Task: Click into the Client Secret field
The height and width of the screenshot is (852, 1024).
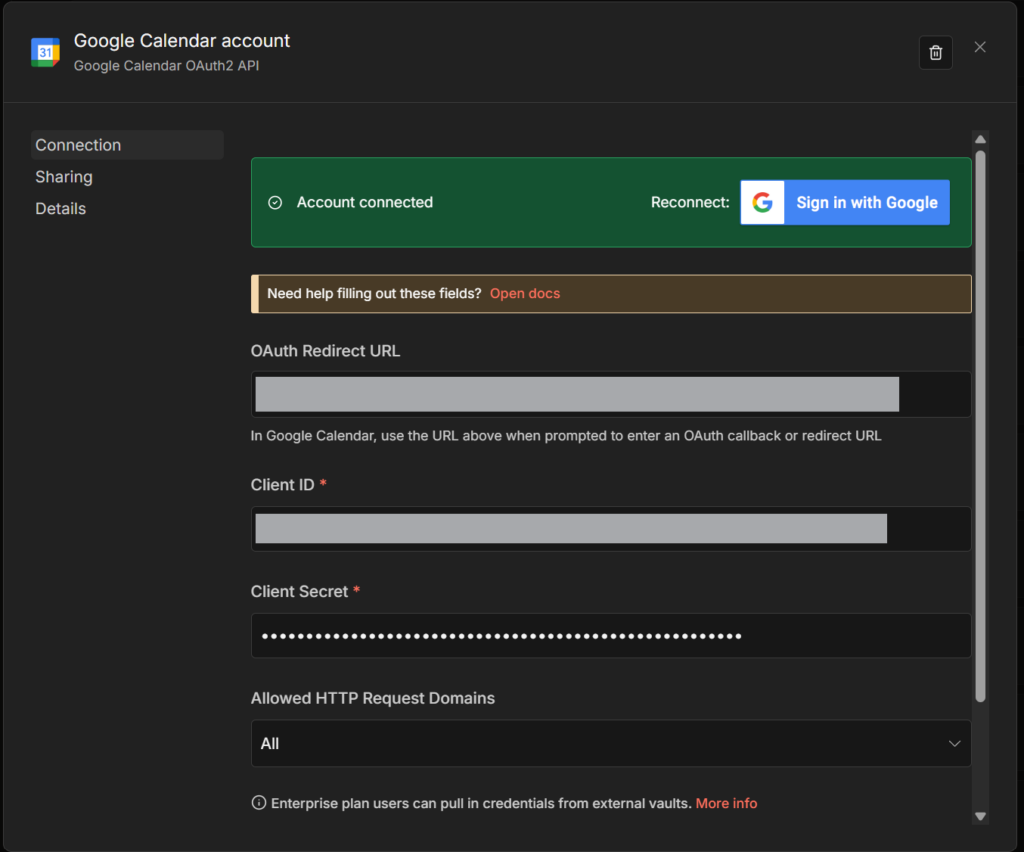Action: click(x=610, y=636)
